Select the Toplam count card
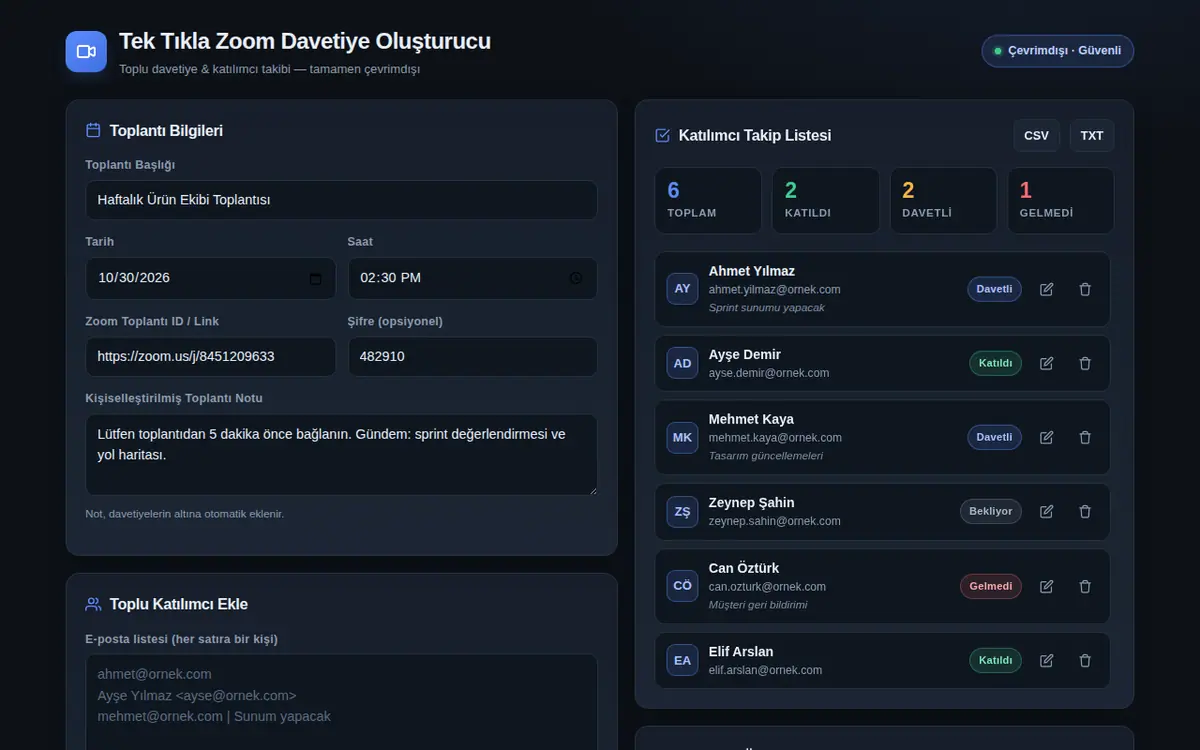 click(x=708, y=200)
